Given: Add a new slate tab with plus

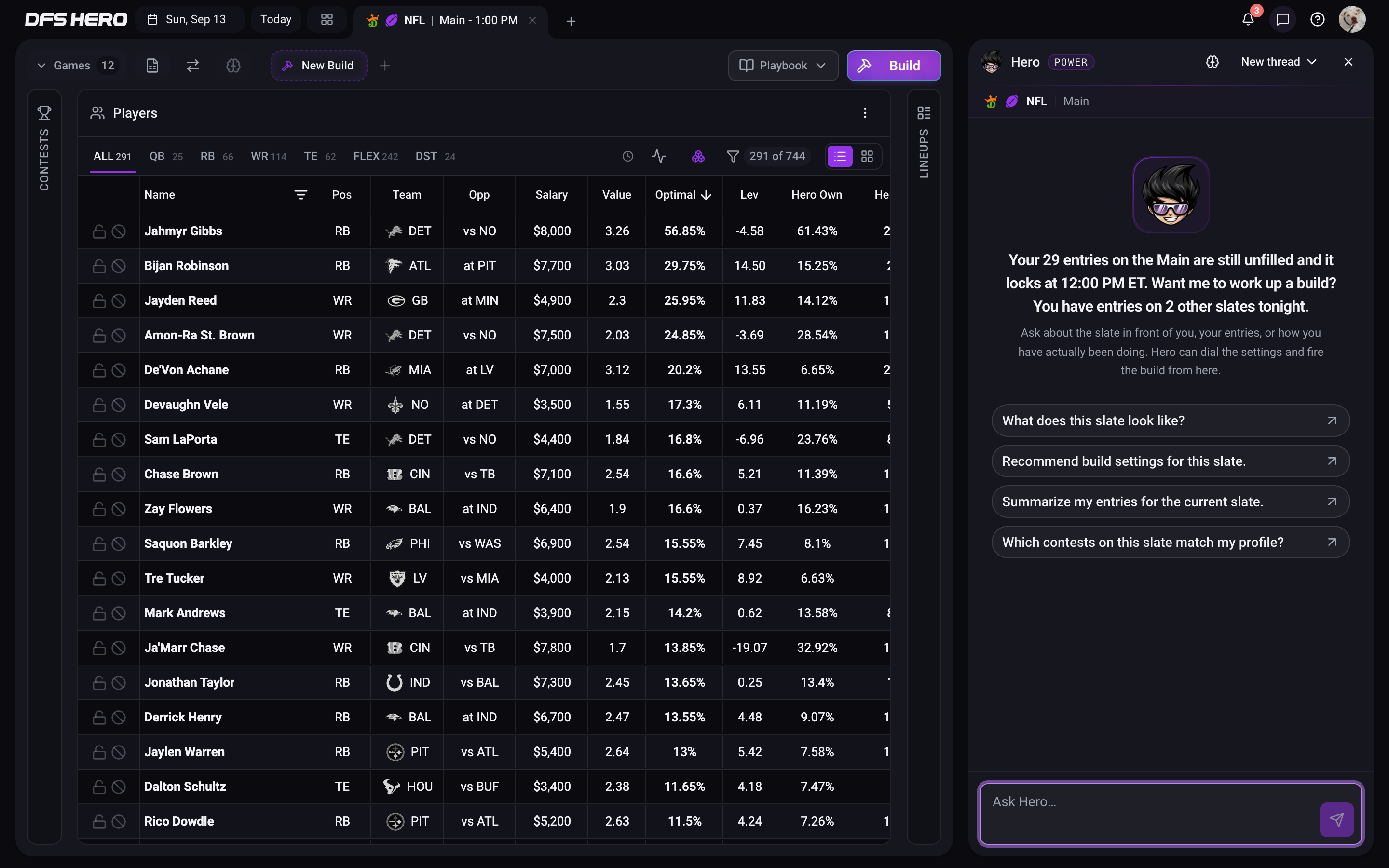Looking at the screenshot, I should click(571, 21).
